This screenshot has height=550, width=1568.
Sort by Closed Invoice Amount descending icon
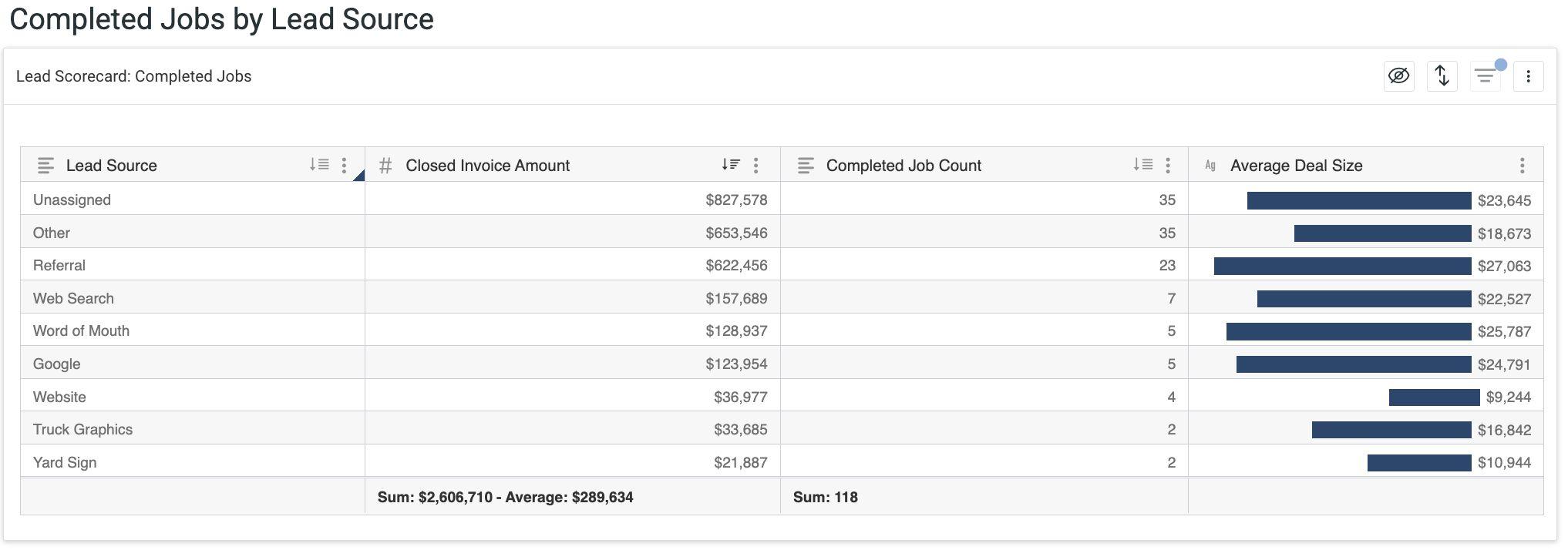(731, 165)
